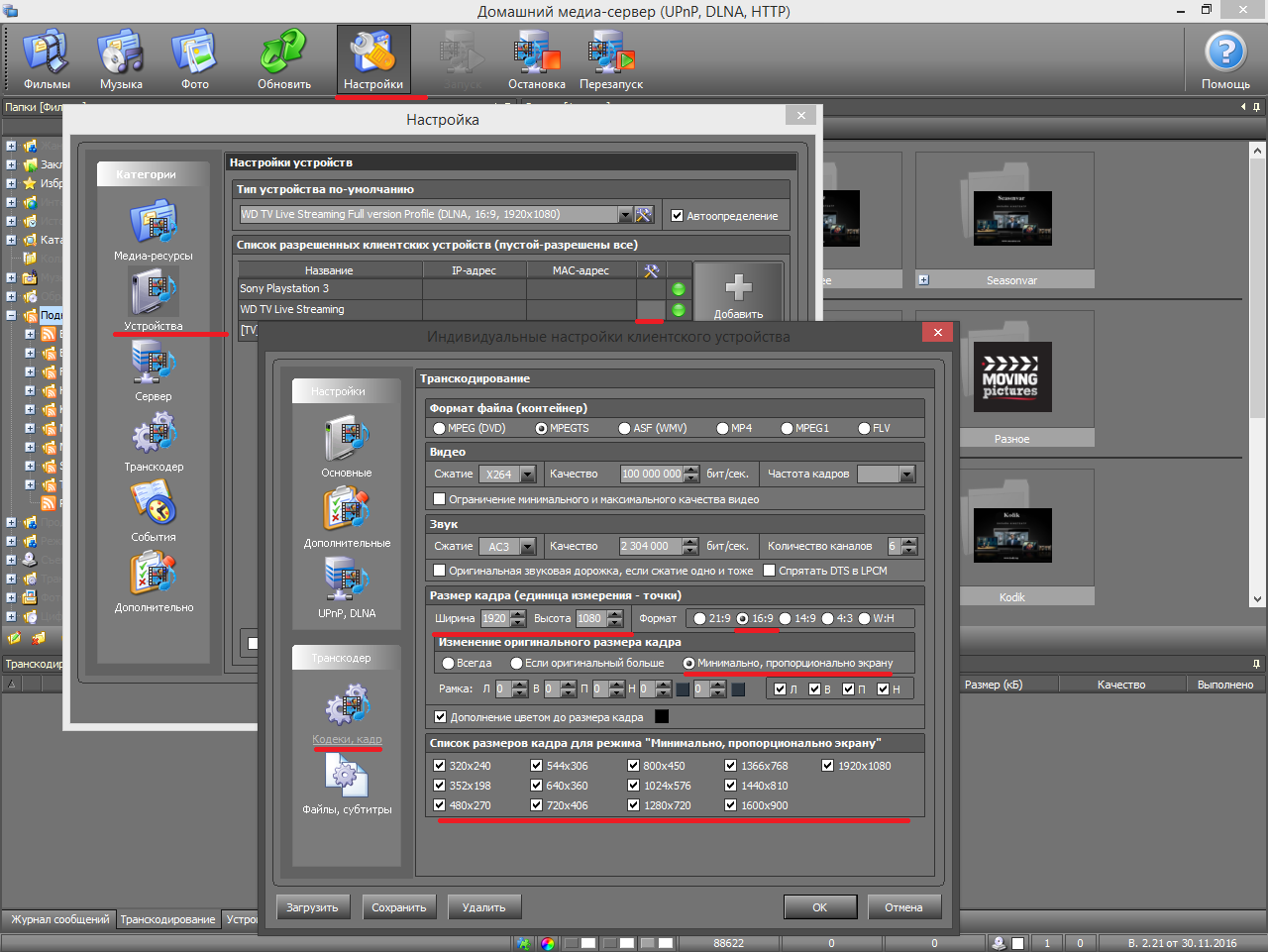Click the black frame fill color swatch
The image size is (1268, 952).
click(x=662, y=717)
